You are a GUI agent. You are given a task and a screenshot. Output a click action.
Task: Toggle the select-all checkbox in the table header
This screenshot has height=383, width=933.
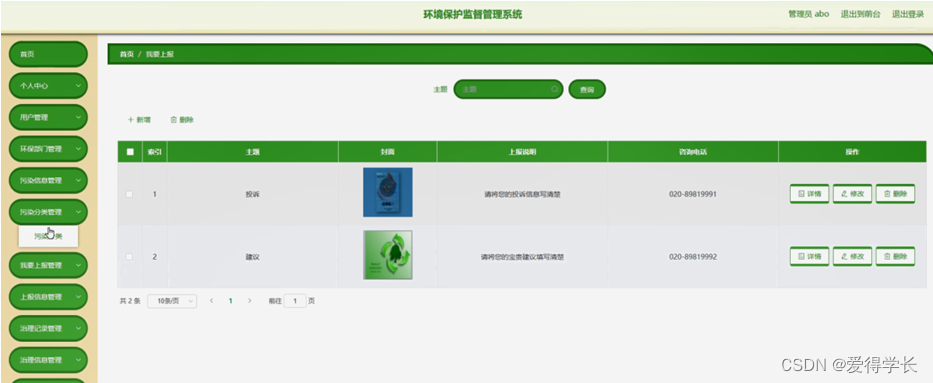130,152
